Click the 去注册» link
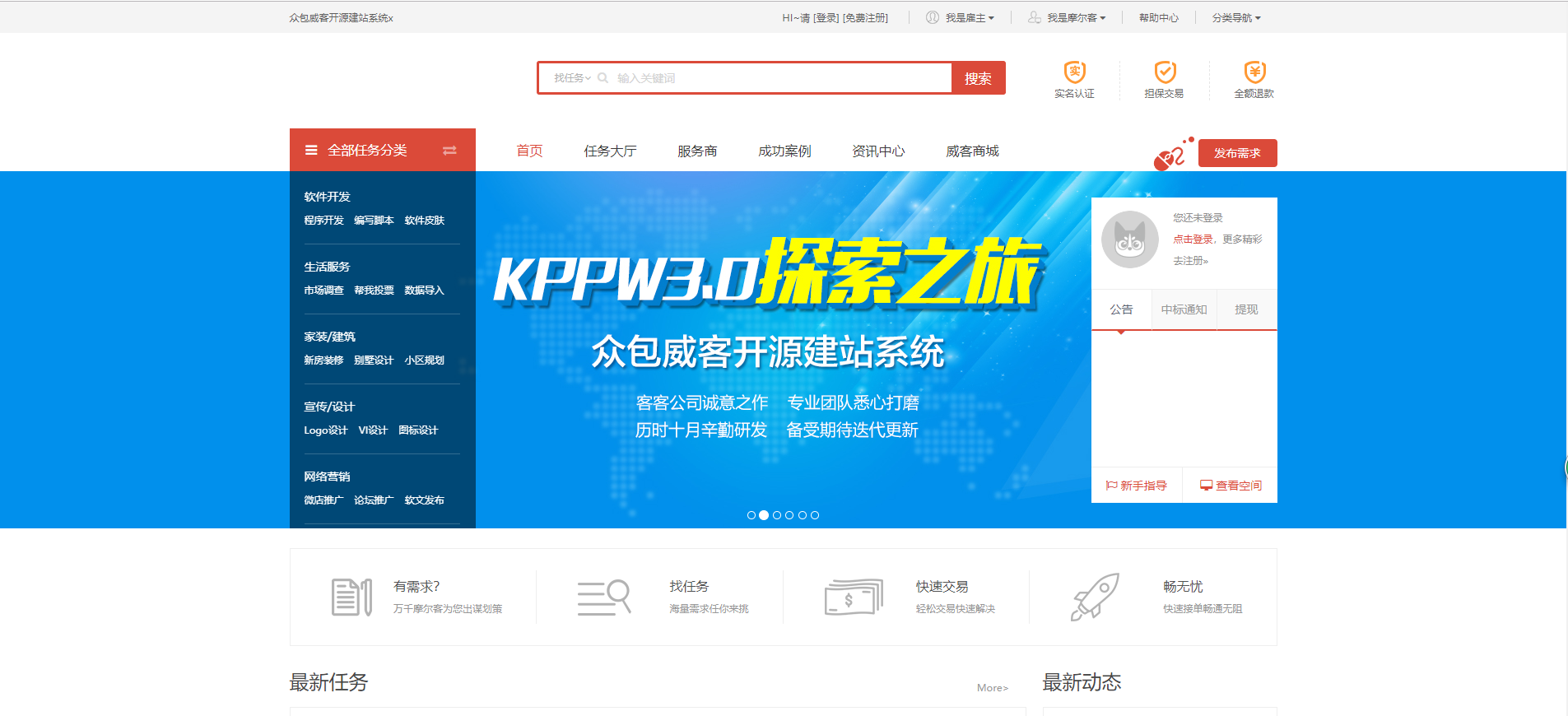This screenshot has height=716, width=1568. point(1191,260)
